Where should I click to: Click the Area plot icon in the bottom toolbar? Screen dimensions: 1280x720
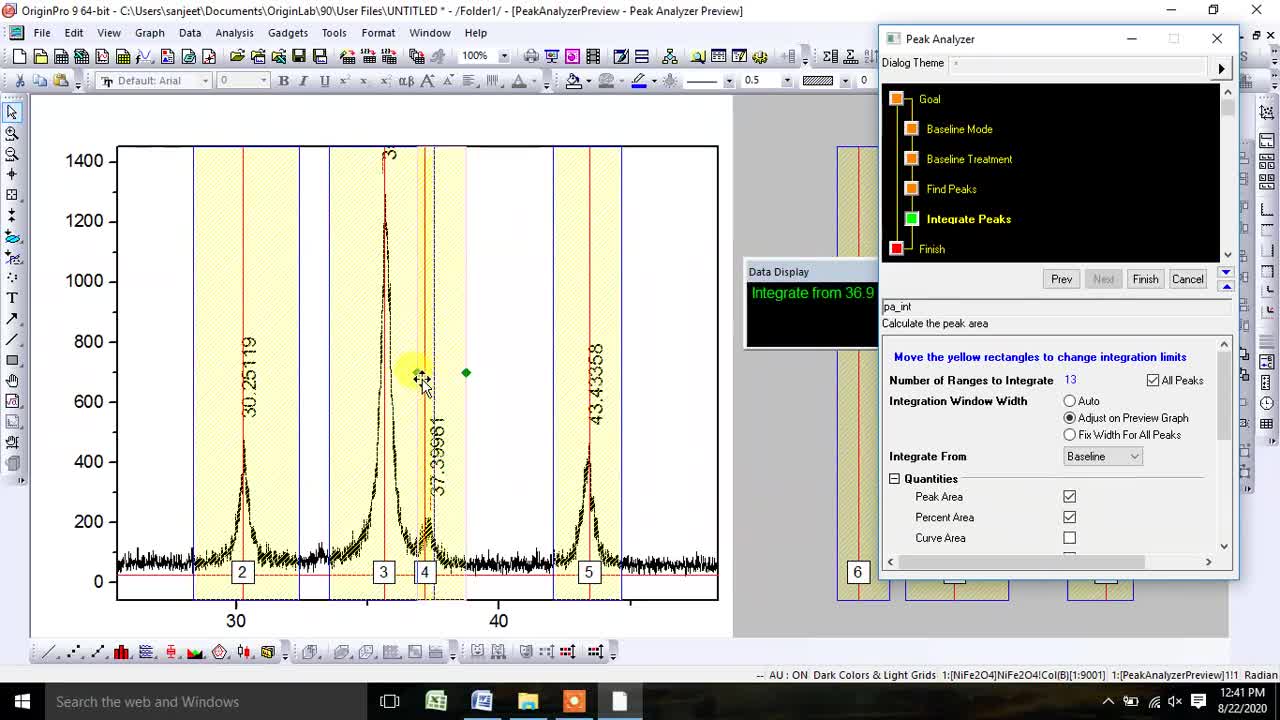[195, 652]
